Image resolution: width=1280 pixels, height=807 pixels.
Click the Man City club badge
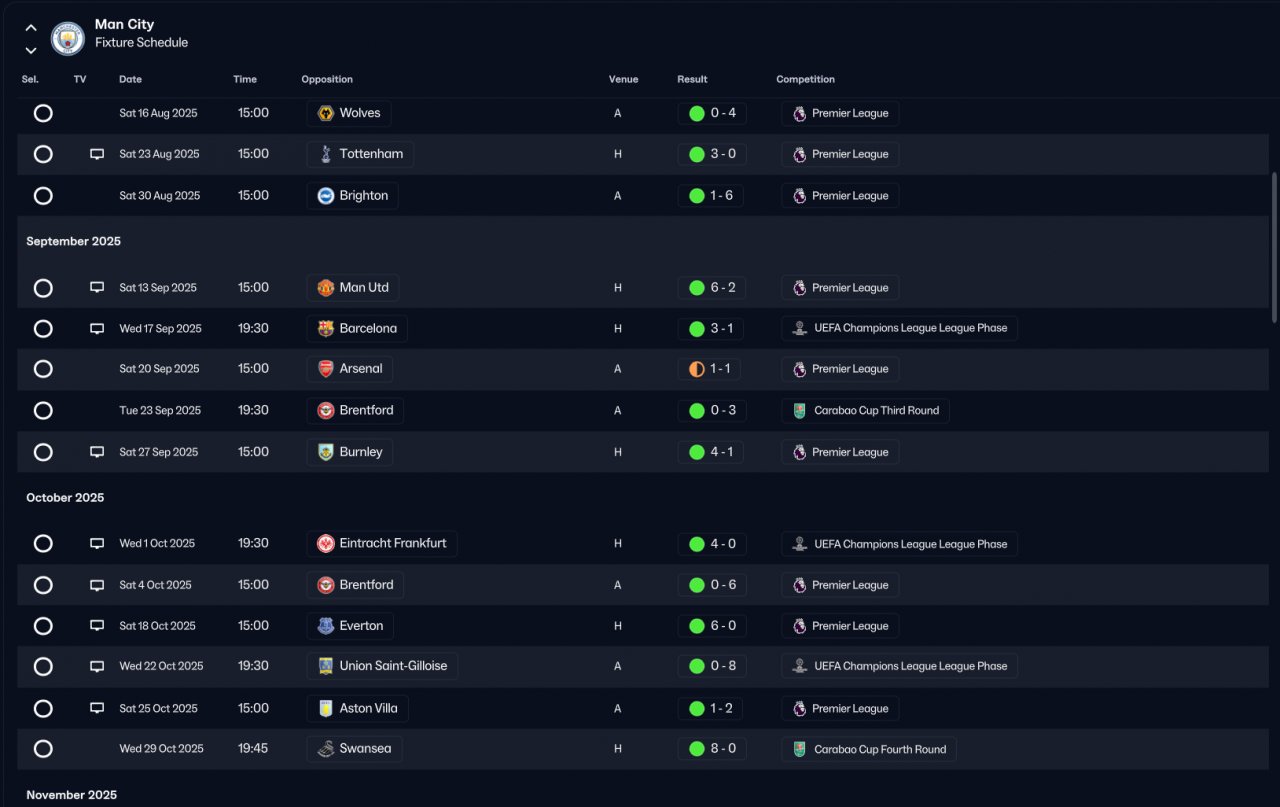tap(68, 38)
